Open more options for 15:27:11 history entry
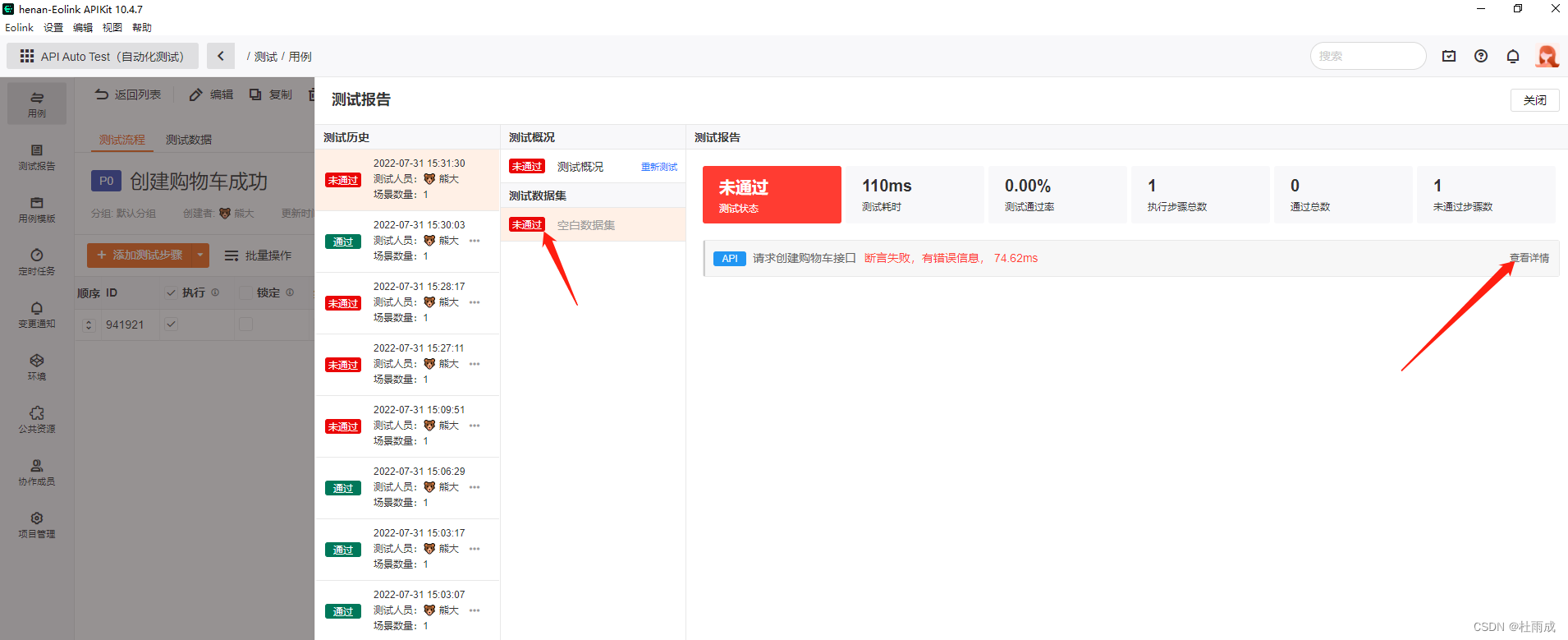Viewport: 1568px width, 640px height. coord(475,364)
